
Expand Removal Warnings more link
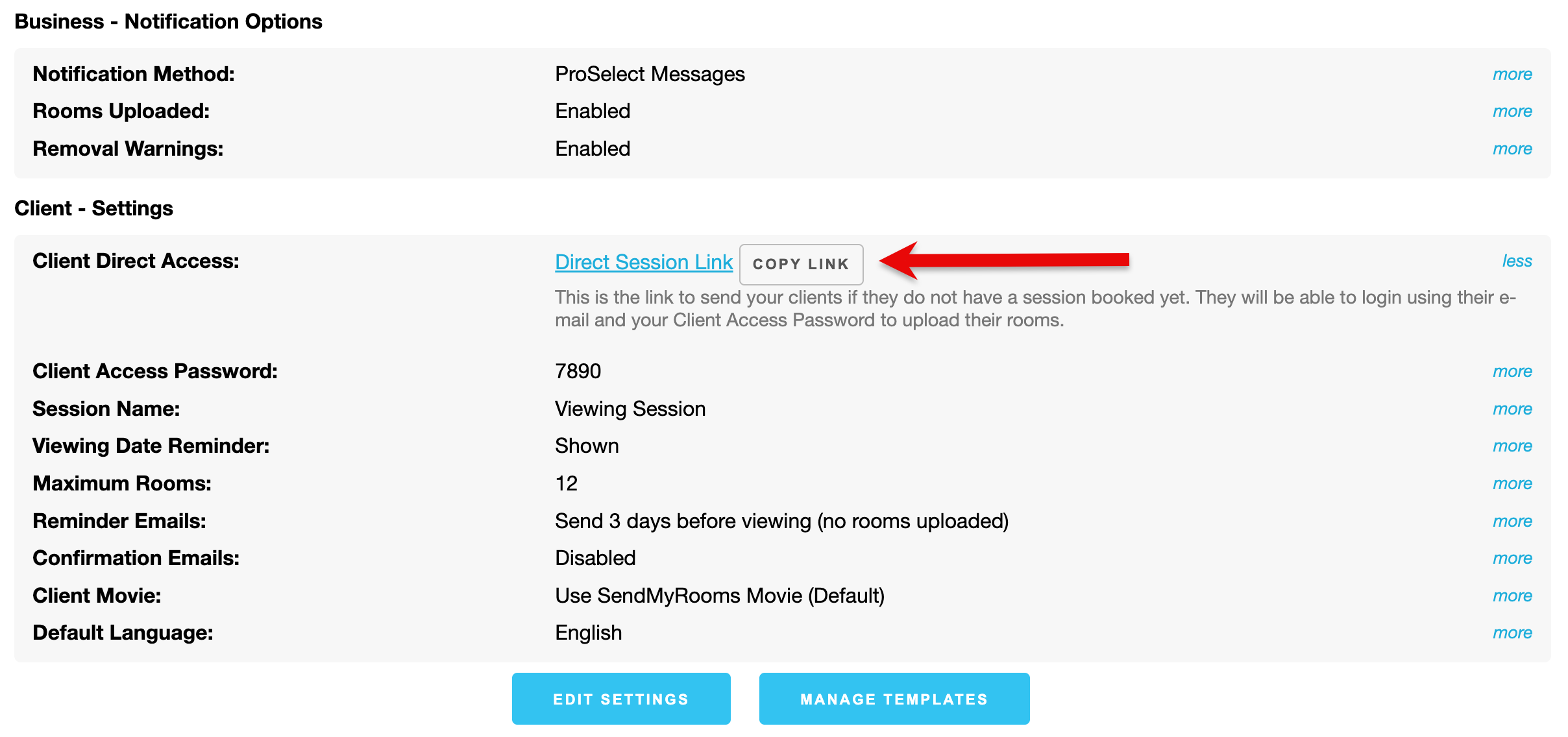click(1512, 149)
